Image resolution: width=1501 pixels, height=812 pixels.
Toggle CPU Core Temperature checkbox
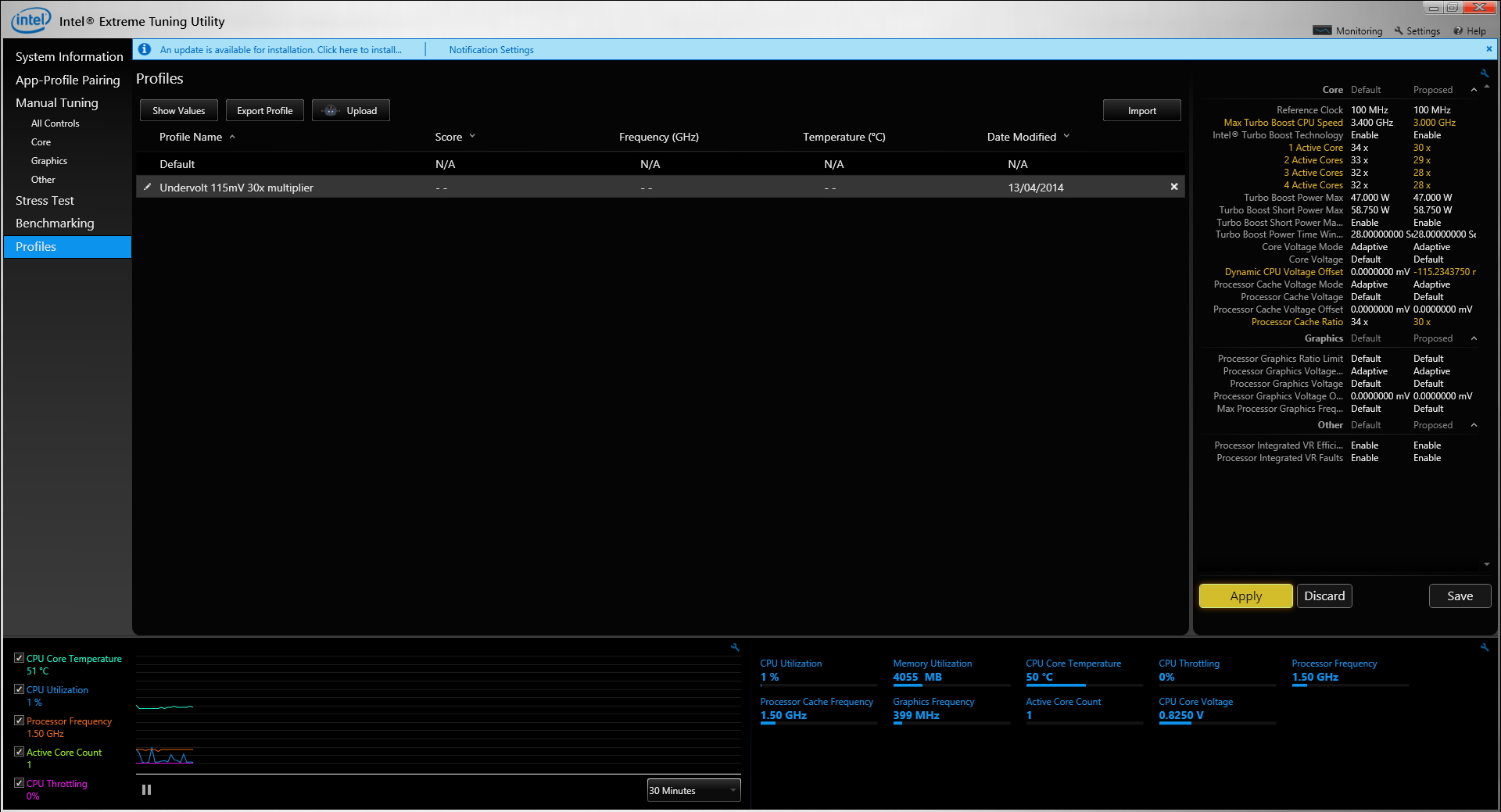19,658
